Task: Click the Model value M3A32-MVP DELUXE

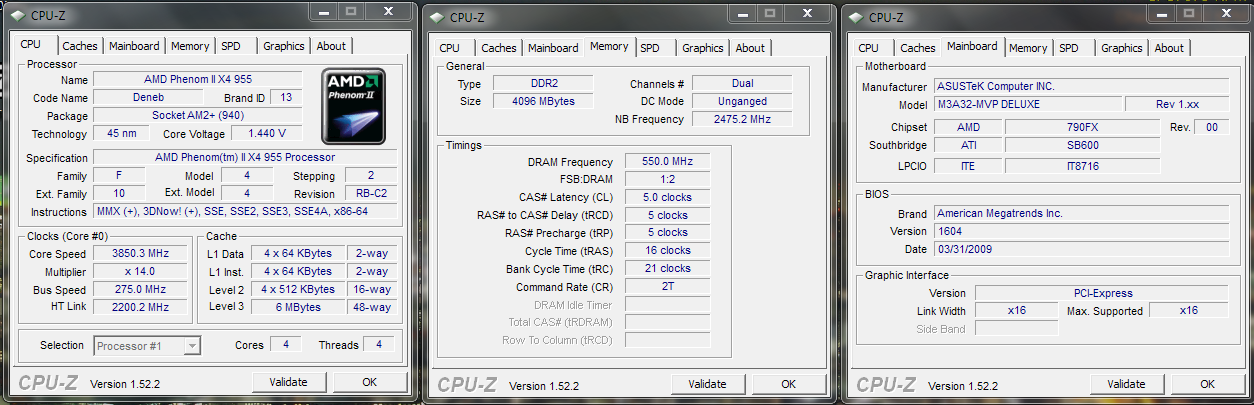Action: (1026, 105)
